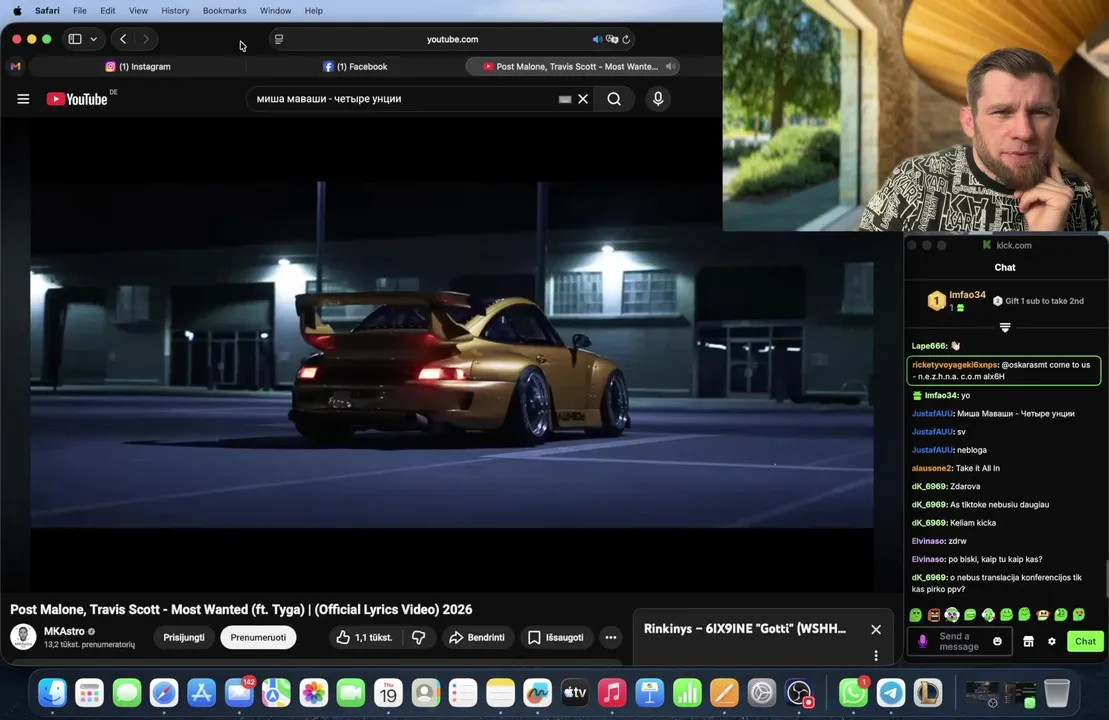1109x720 pixels.
Task: Open on-screen keyboard in YouTube search
Action: (564, 99)
